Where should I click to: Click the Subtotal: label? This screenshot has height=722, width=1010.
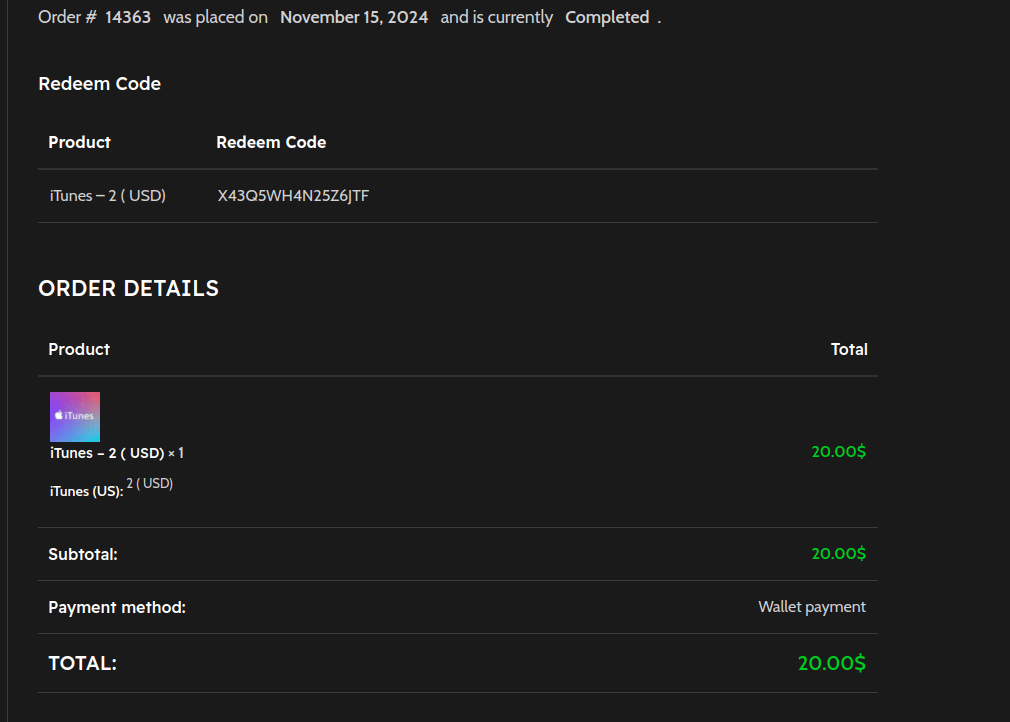pos(83,554)
